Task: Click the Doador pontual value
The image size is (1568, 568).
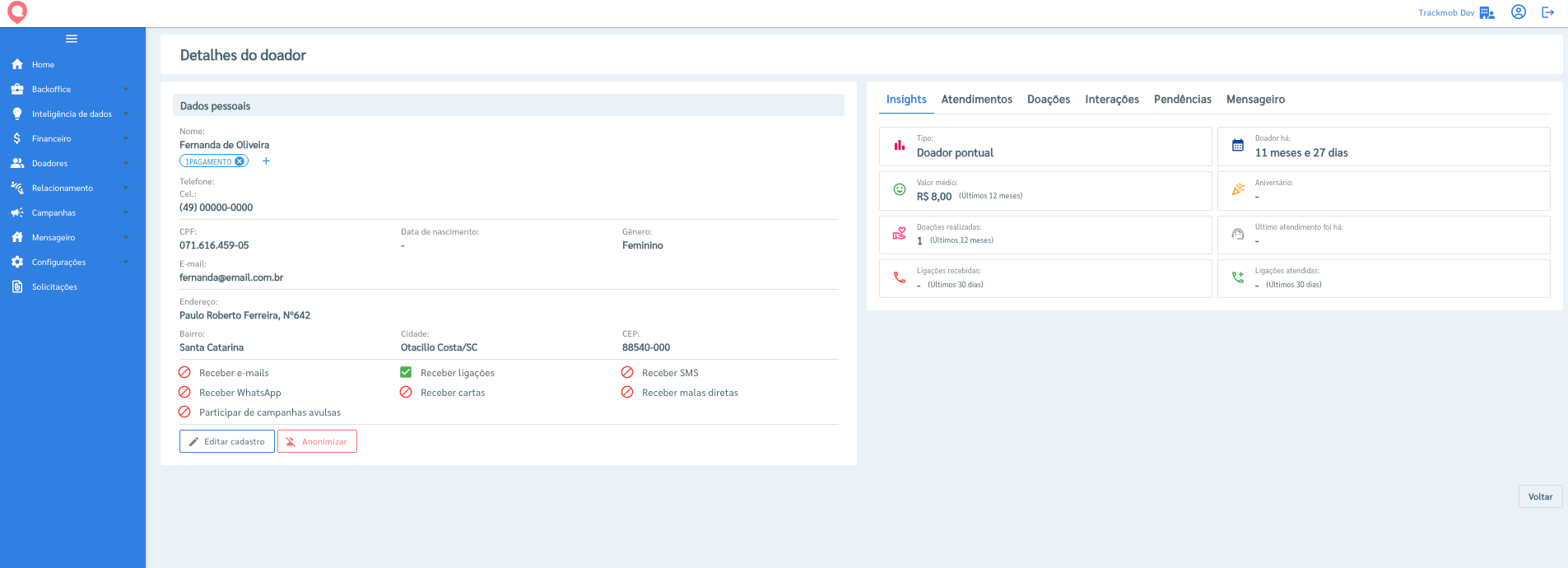Action: 955,153
